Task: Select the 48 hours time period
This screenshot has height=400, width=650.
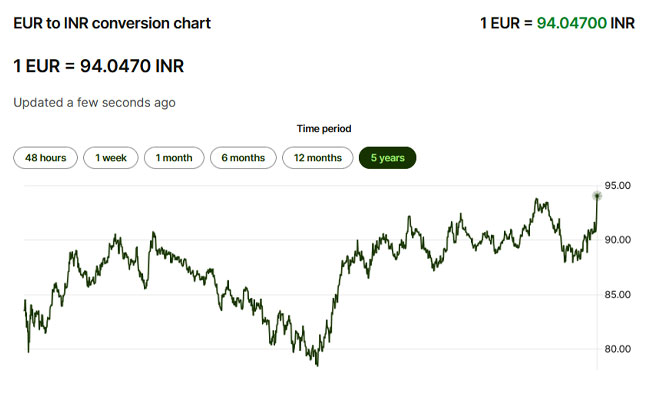Action: 45,158
